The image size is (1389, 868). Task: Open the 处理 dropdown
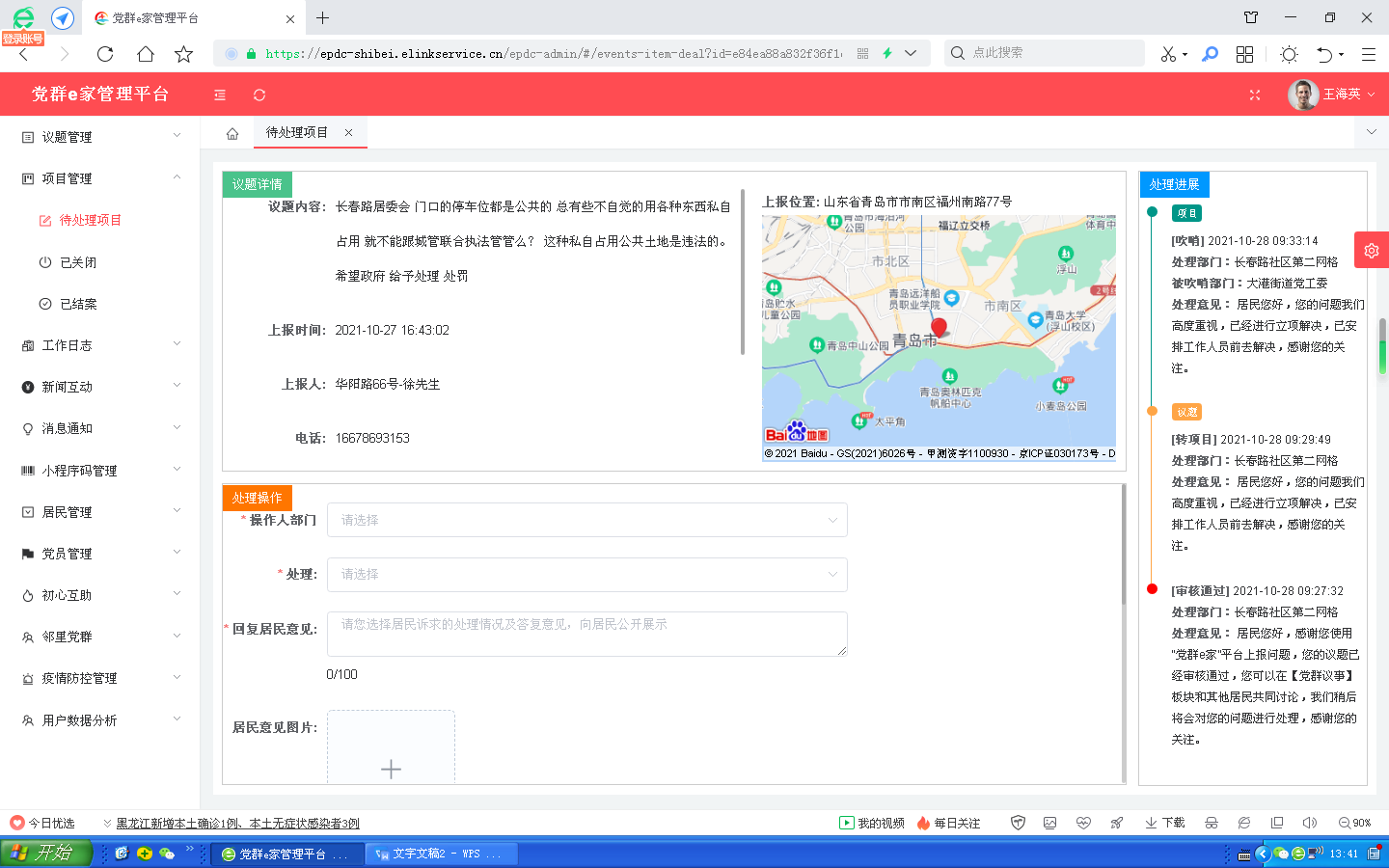586,574
